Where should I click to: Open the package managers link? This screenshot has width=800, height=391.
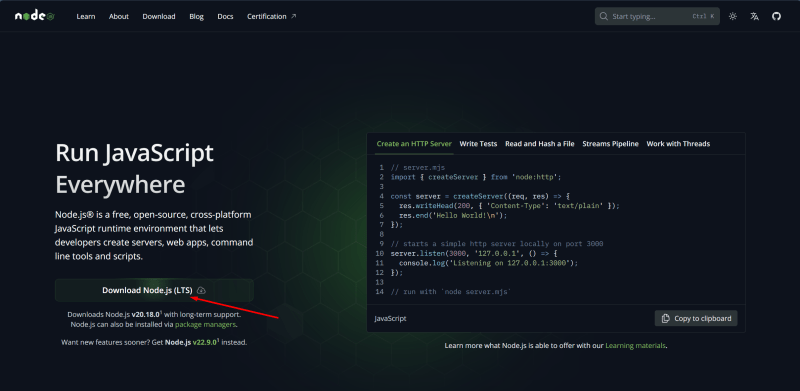point(205,324)
